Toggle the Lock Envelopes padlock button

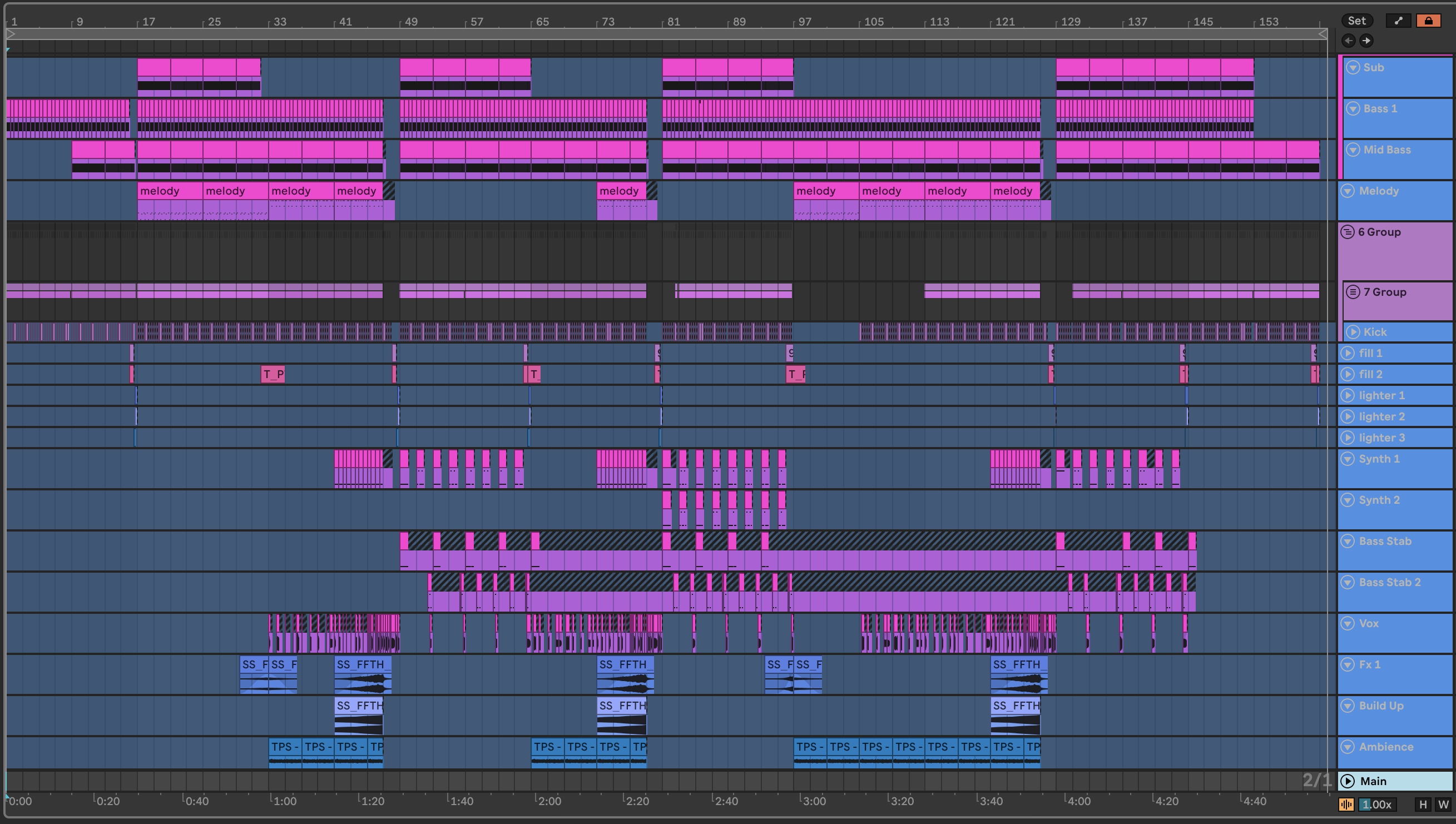click(x=1428, y=21)
